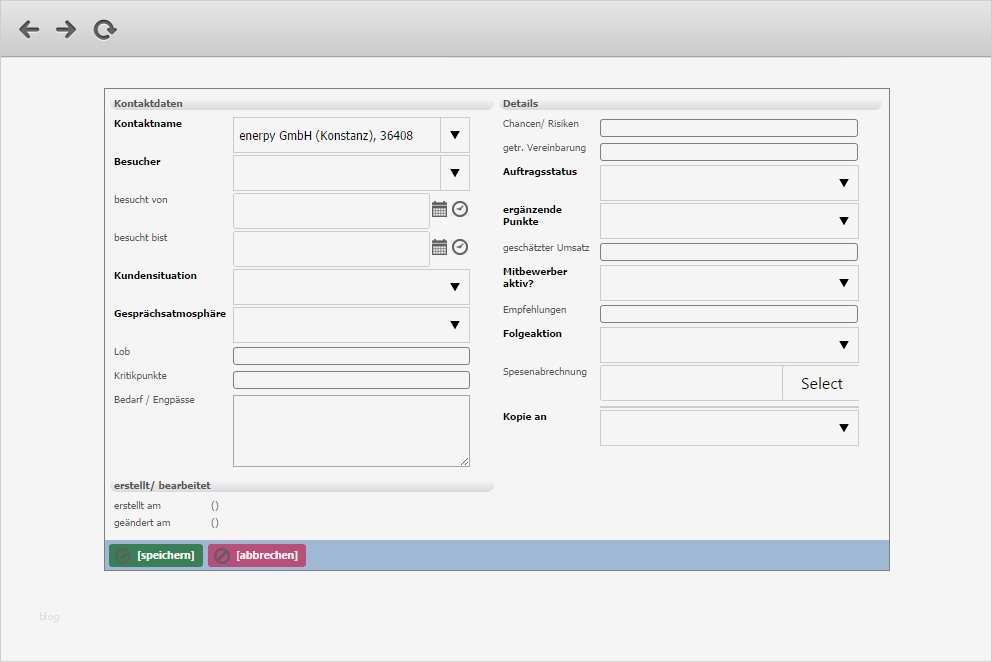Open calendar picker for besucht bist
This screenshot has height=662, width=992.
[x=439, y=247]
